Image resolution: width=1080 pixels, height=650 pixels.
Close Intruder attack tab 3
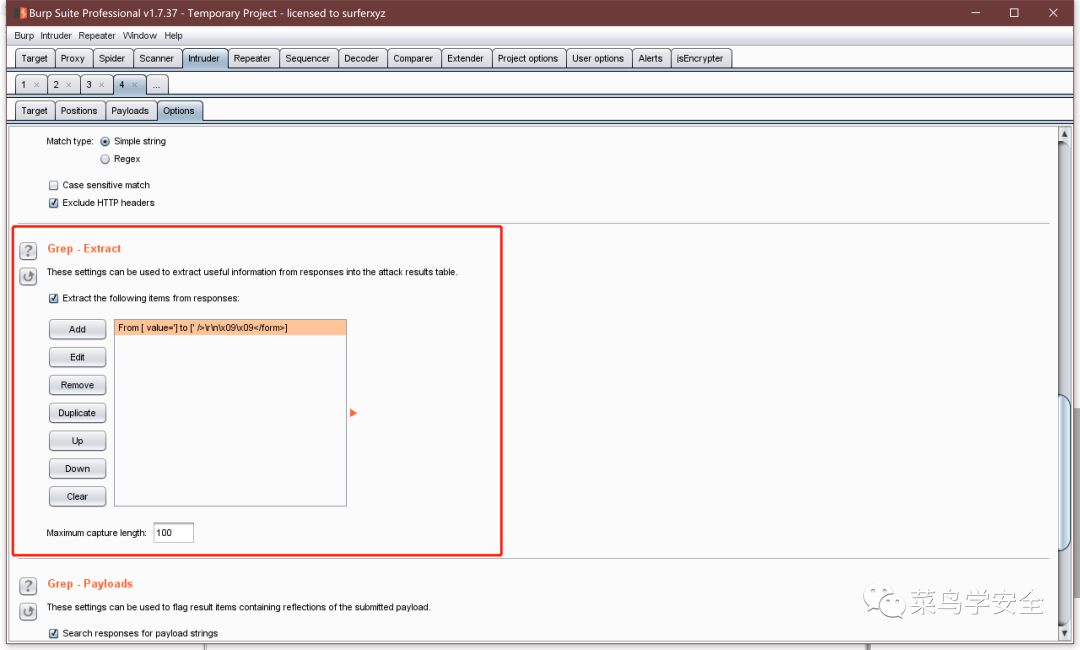(x=101, y=85)
